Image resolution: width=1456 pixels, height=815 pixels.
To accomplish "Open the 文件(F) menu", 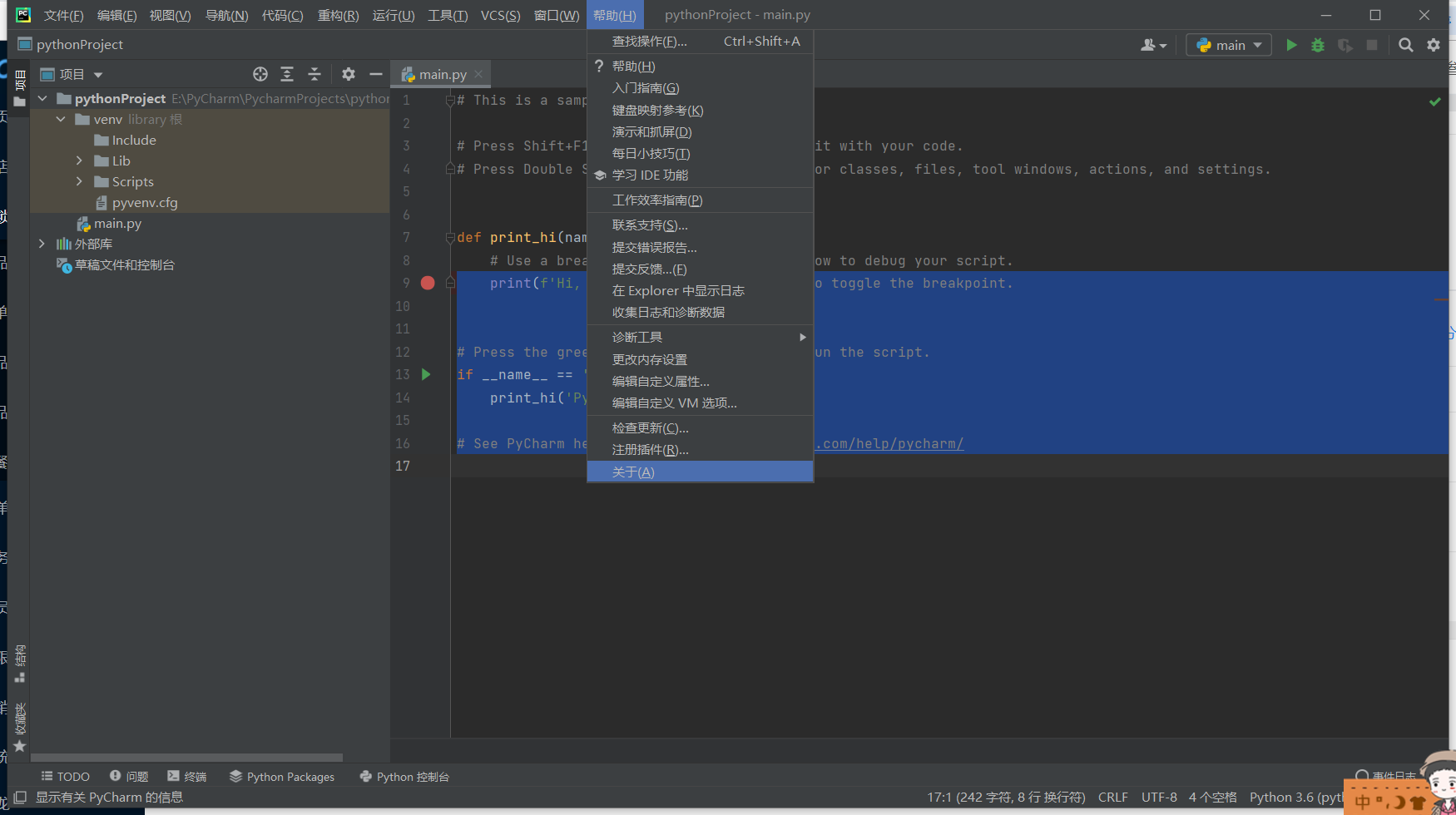I will coord(63,15).
